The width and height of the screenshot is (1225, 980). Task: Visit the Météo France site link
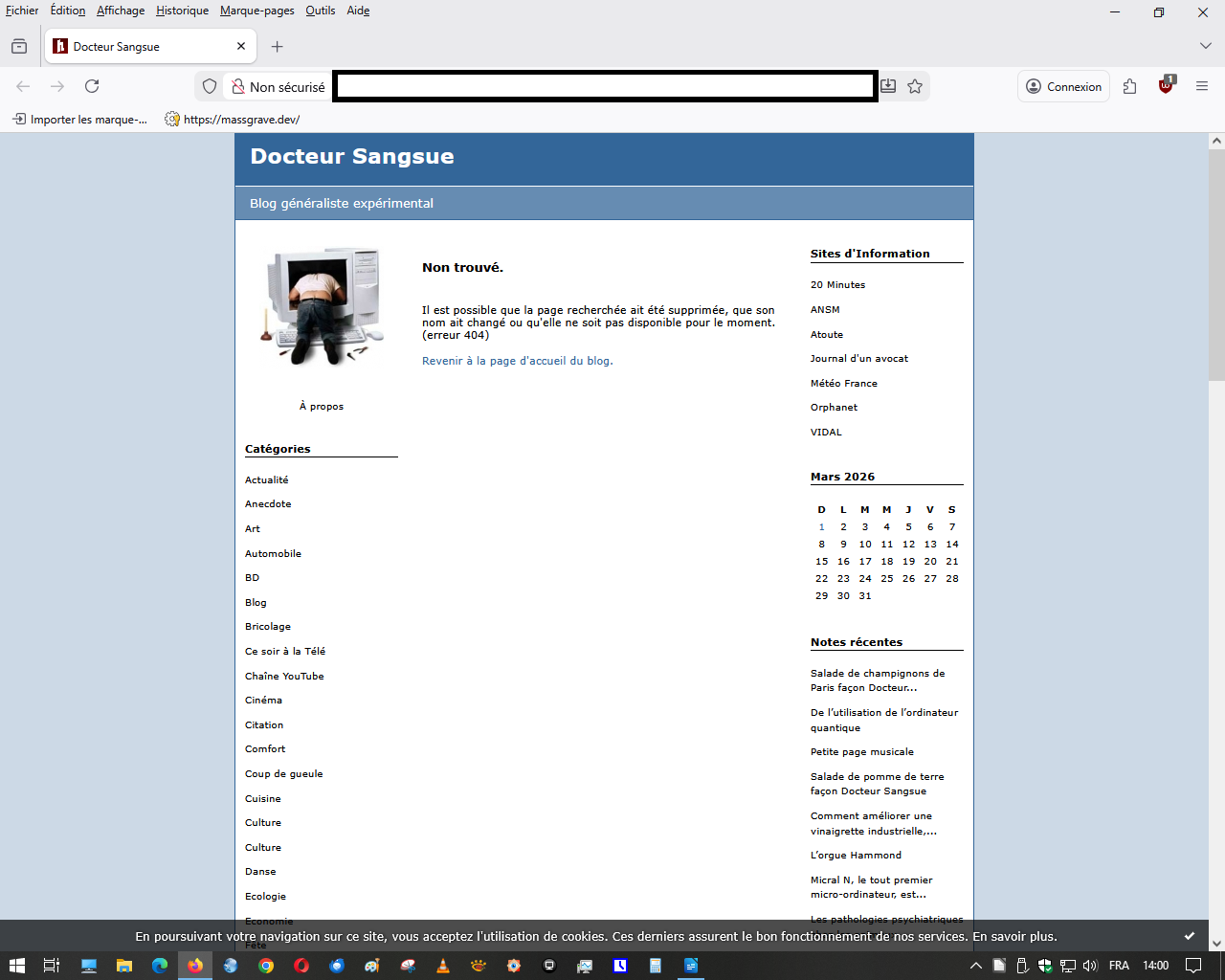pos(844,383)
